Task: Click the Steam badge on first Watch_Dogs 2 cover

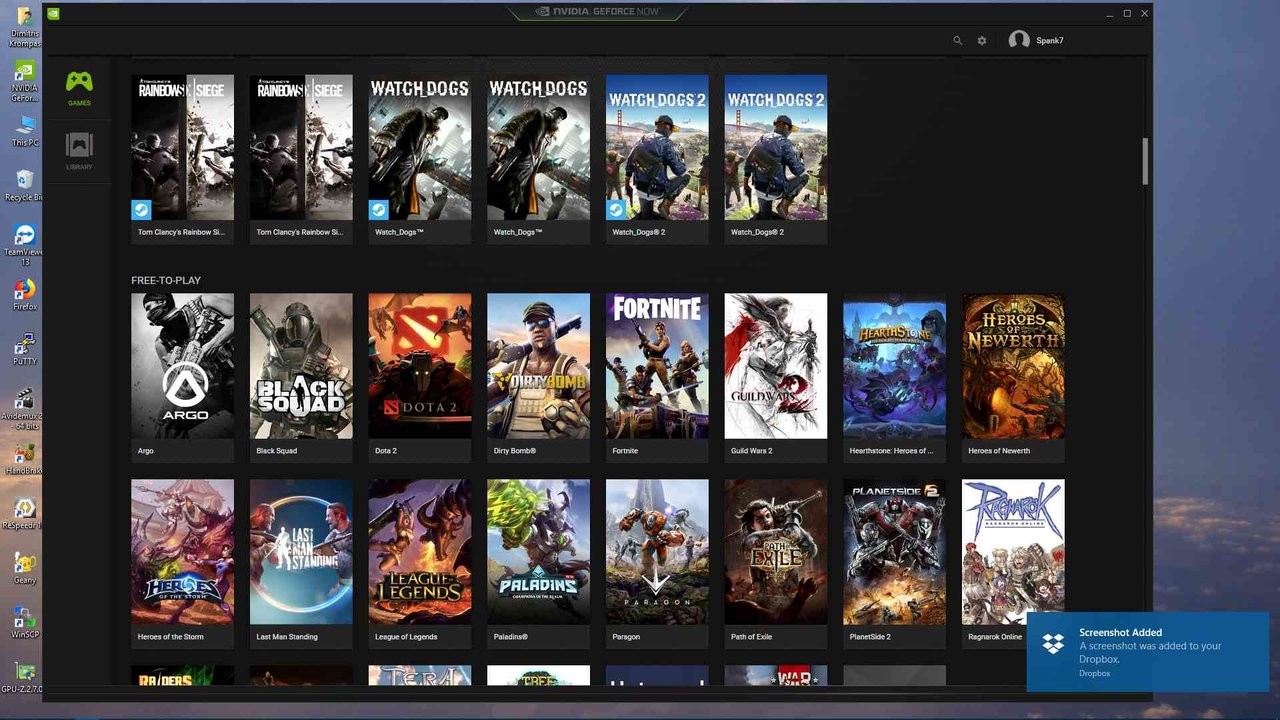Action: pos(617,210)
